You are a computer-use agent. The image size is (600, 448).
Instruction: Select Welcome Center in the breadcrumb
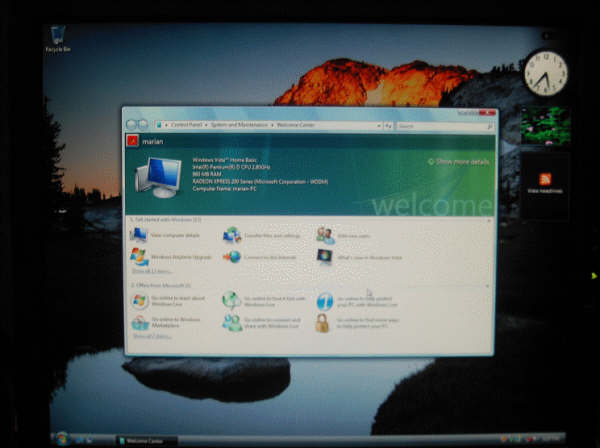(295, 125)
